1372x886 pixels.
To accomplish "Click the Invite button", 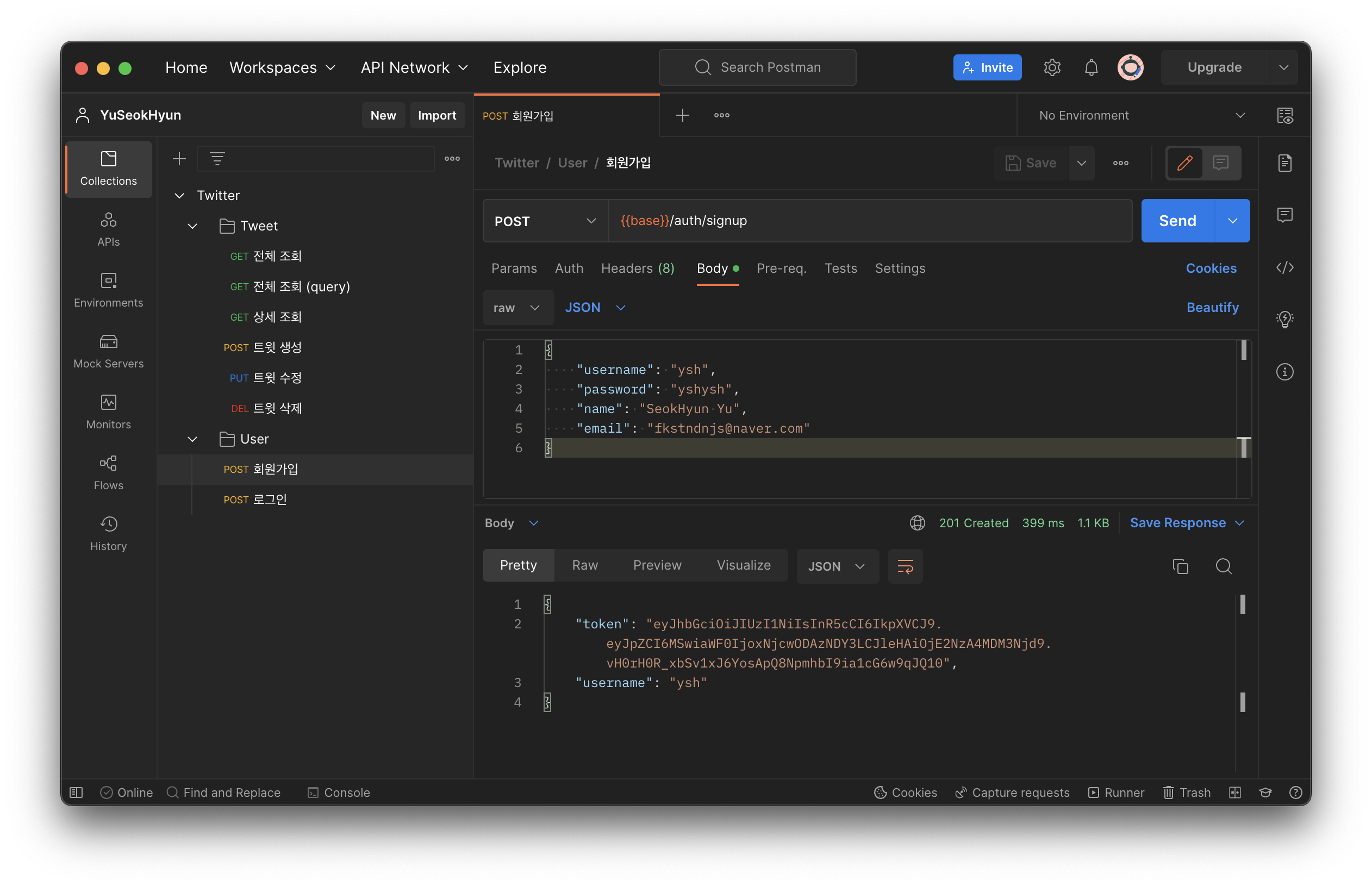I will coord(987,67).
